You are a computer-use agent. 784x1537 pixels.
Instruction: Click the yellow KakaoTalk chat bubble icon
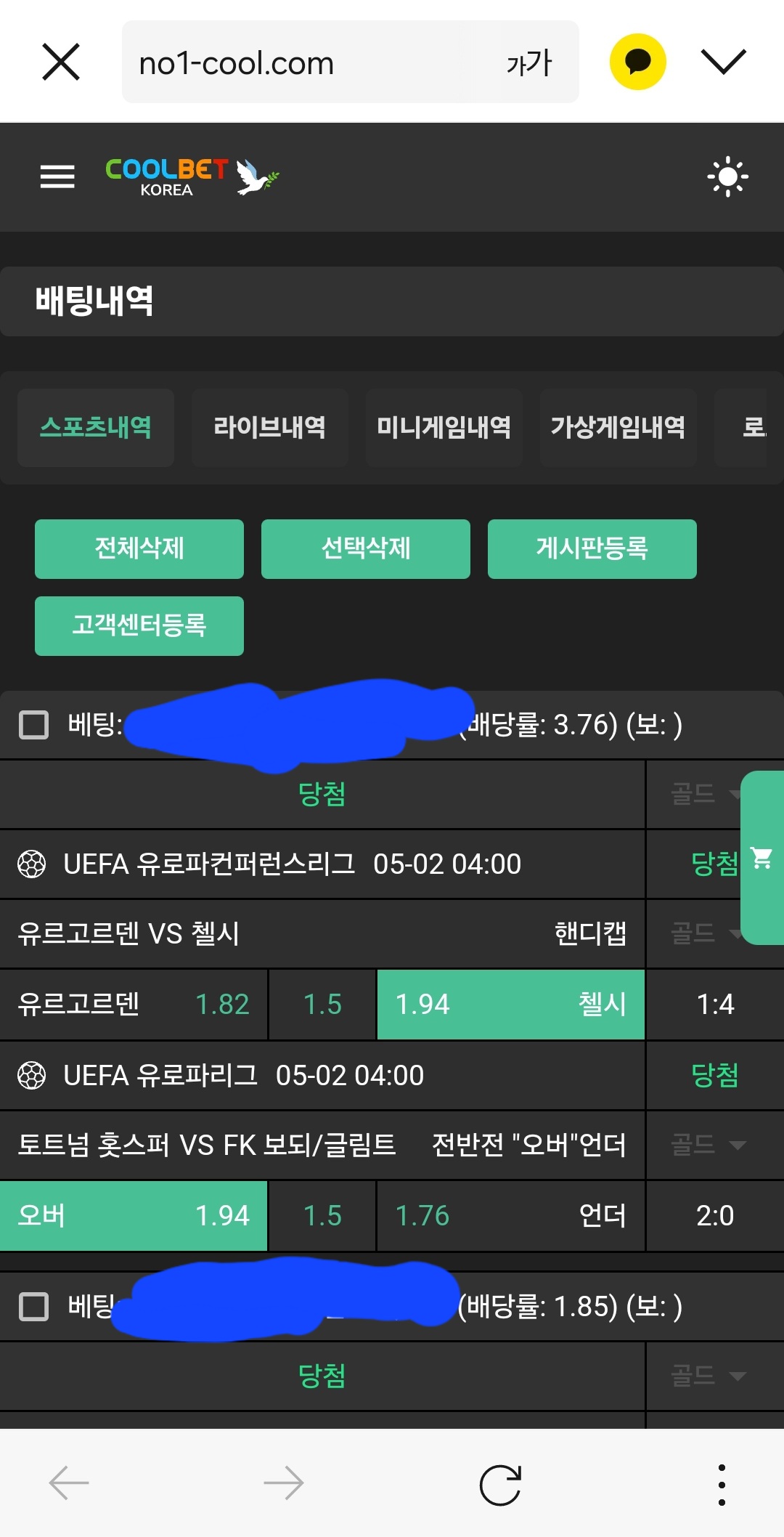point(637,62)
